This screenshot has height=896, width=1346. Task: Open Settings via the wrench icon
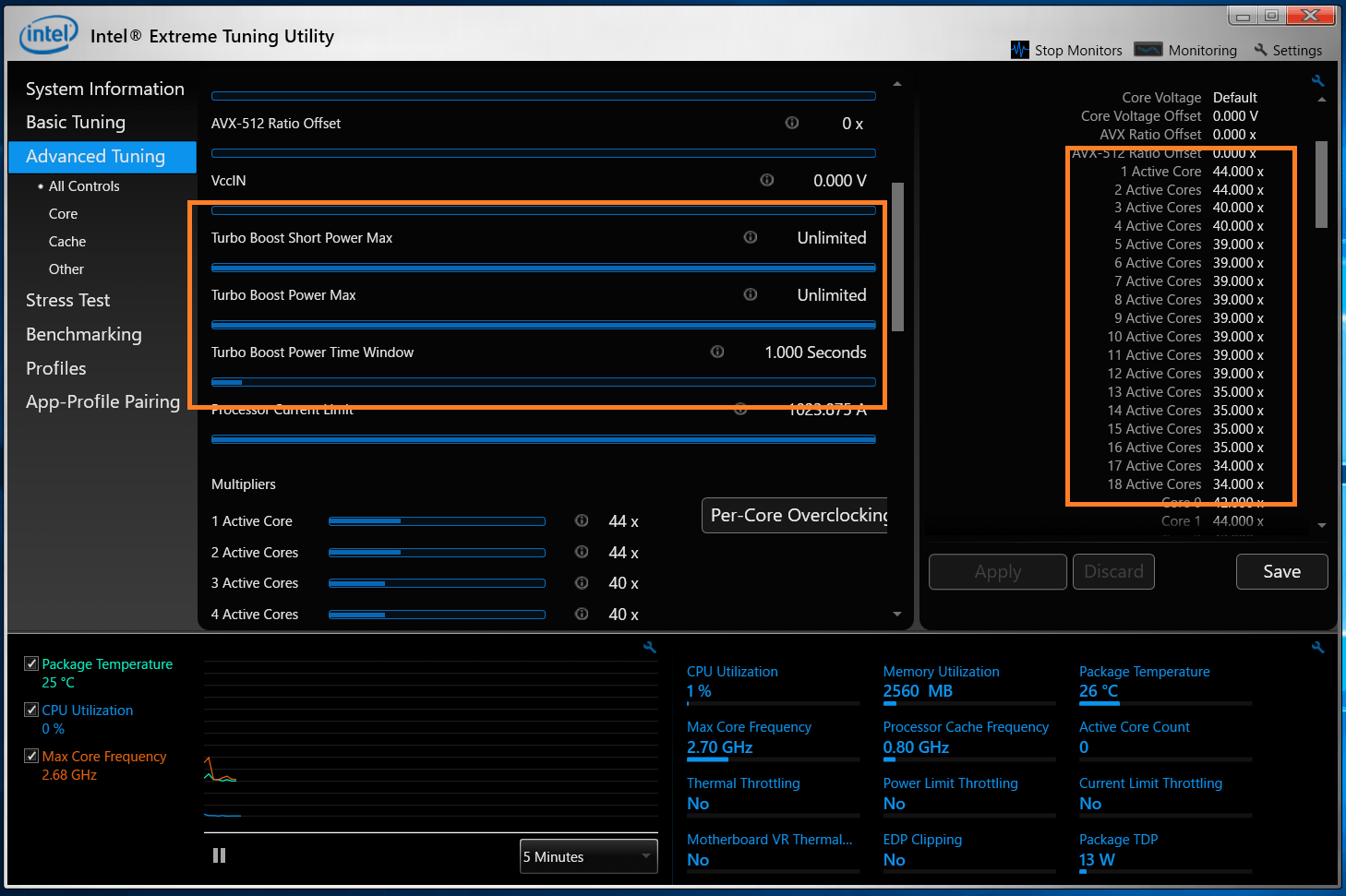1260,50
